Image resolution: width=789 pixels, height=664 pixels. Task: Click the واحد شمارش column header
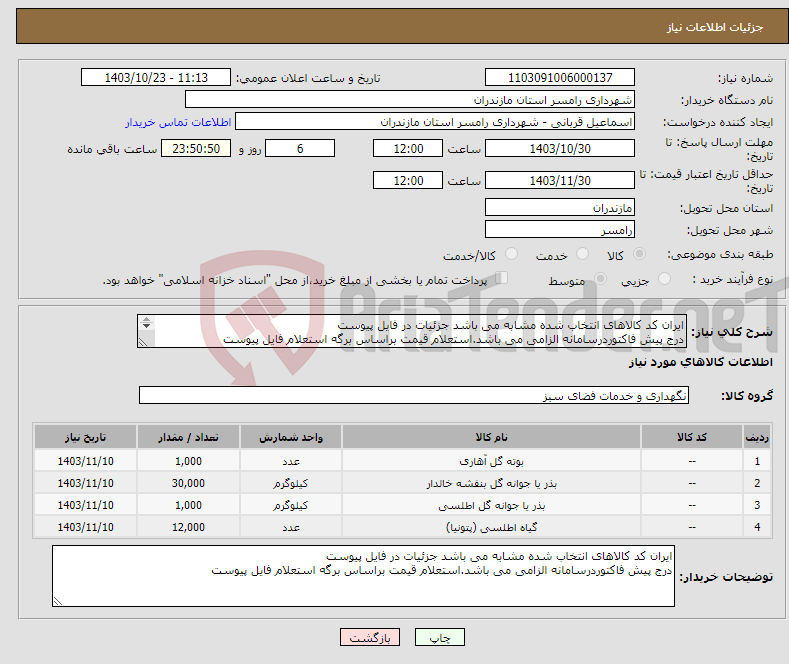coord(291,437)
